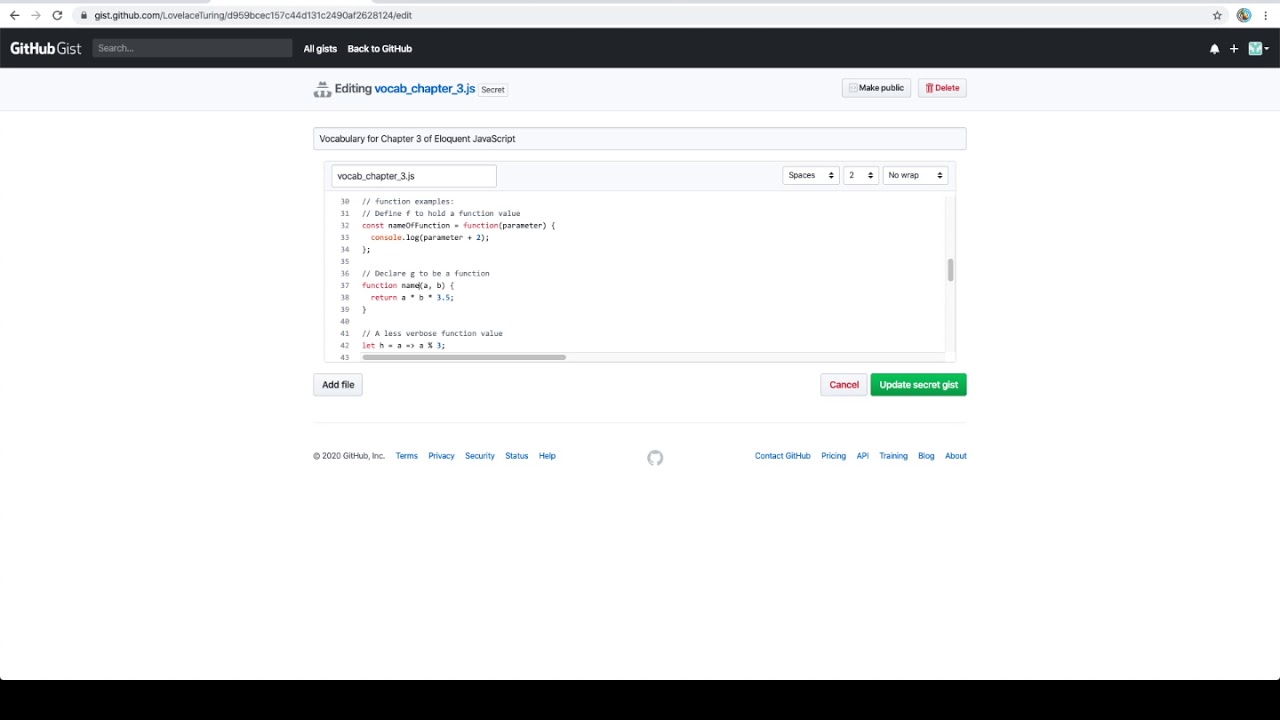Reload the page with the refresh icon

coord(57,15)
